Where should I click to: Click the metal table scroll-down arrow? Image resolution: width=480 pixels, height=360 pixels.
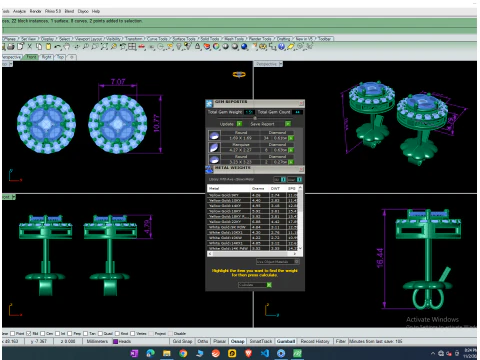click(x=300, y=248)
